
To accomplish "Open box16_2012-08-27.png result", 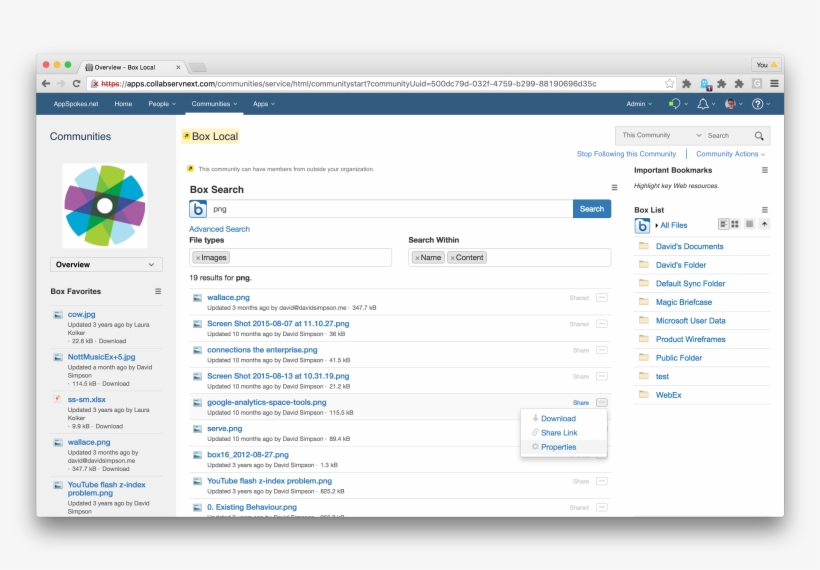I will click(248, 455).
